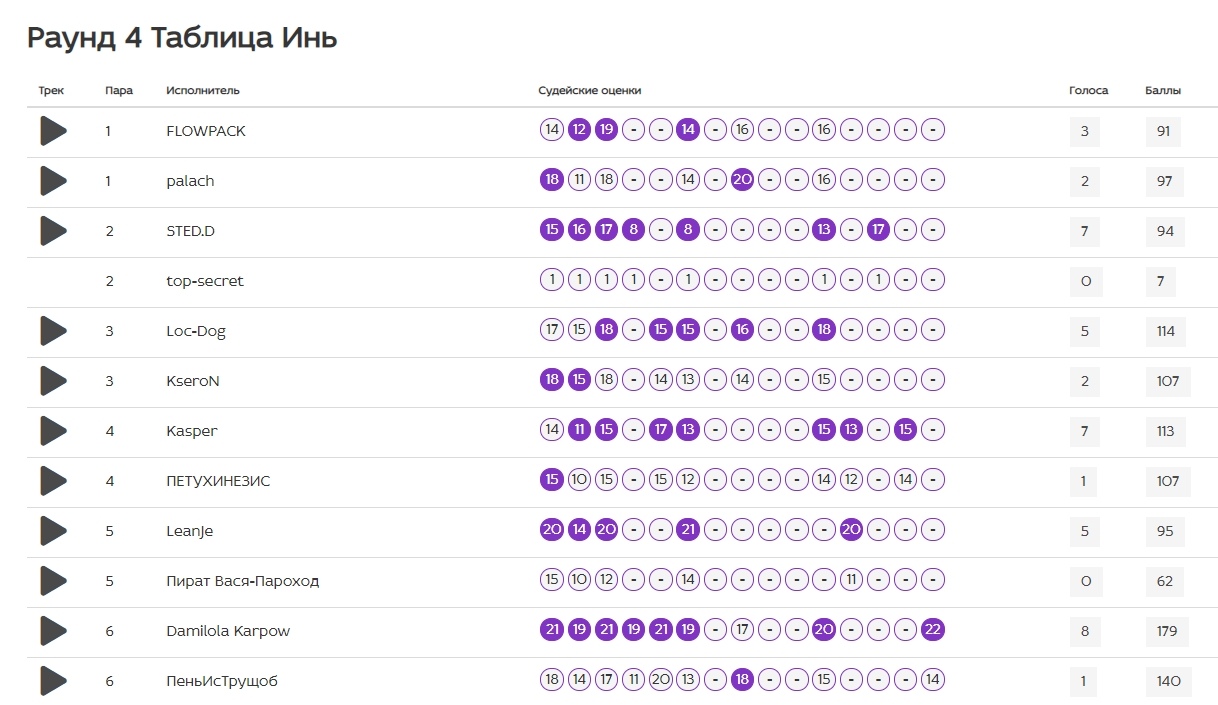Click the Исполнитель column header
The height and width of the screenshot is (705, 1218).
[203, 90]
